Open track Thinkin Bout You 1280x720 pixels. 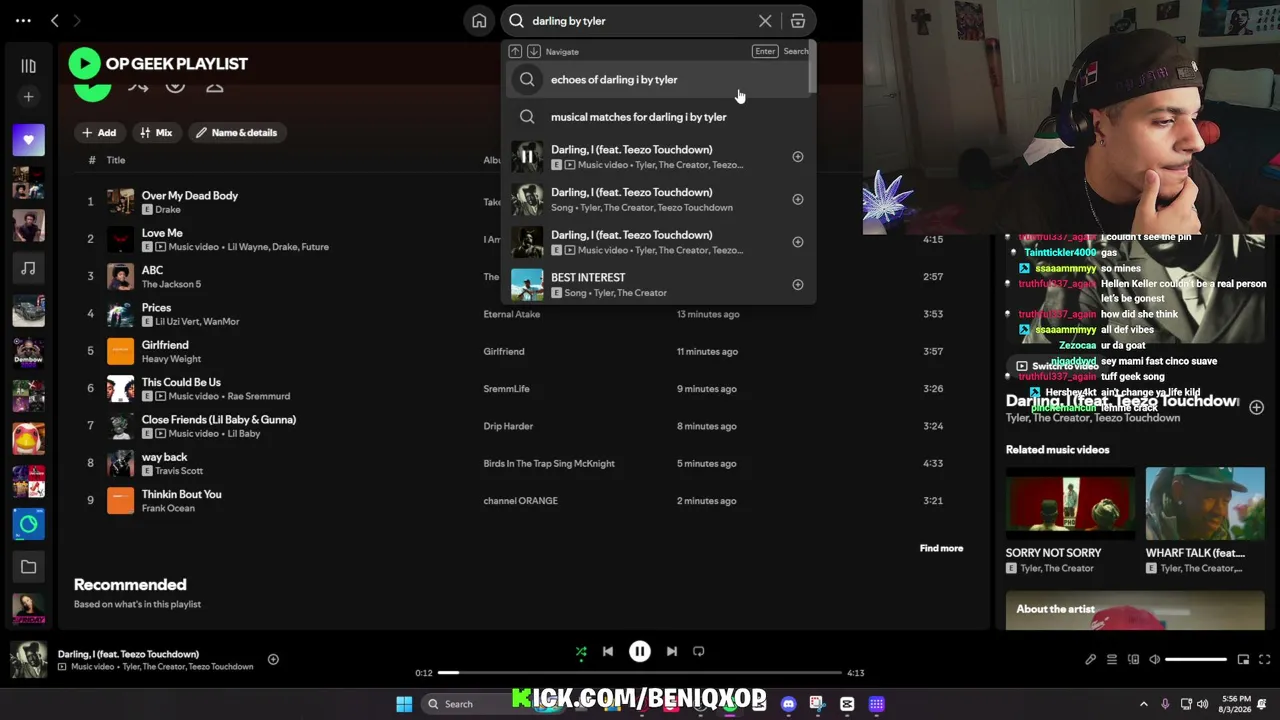click(x=181, y=494)
